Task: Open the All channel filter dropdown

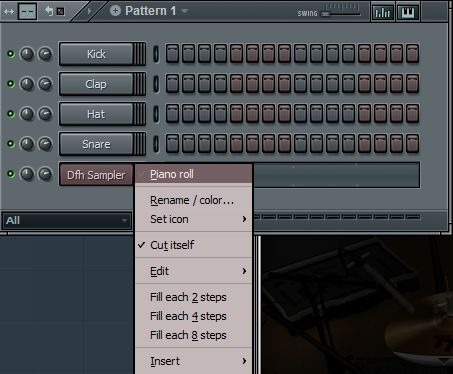Action: pos(67,220)
